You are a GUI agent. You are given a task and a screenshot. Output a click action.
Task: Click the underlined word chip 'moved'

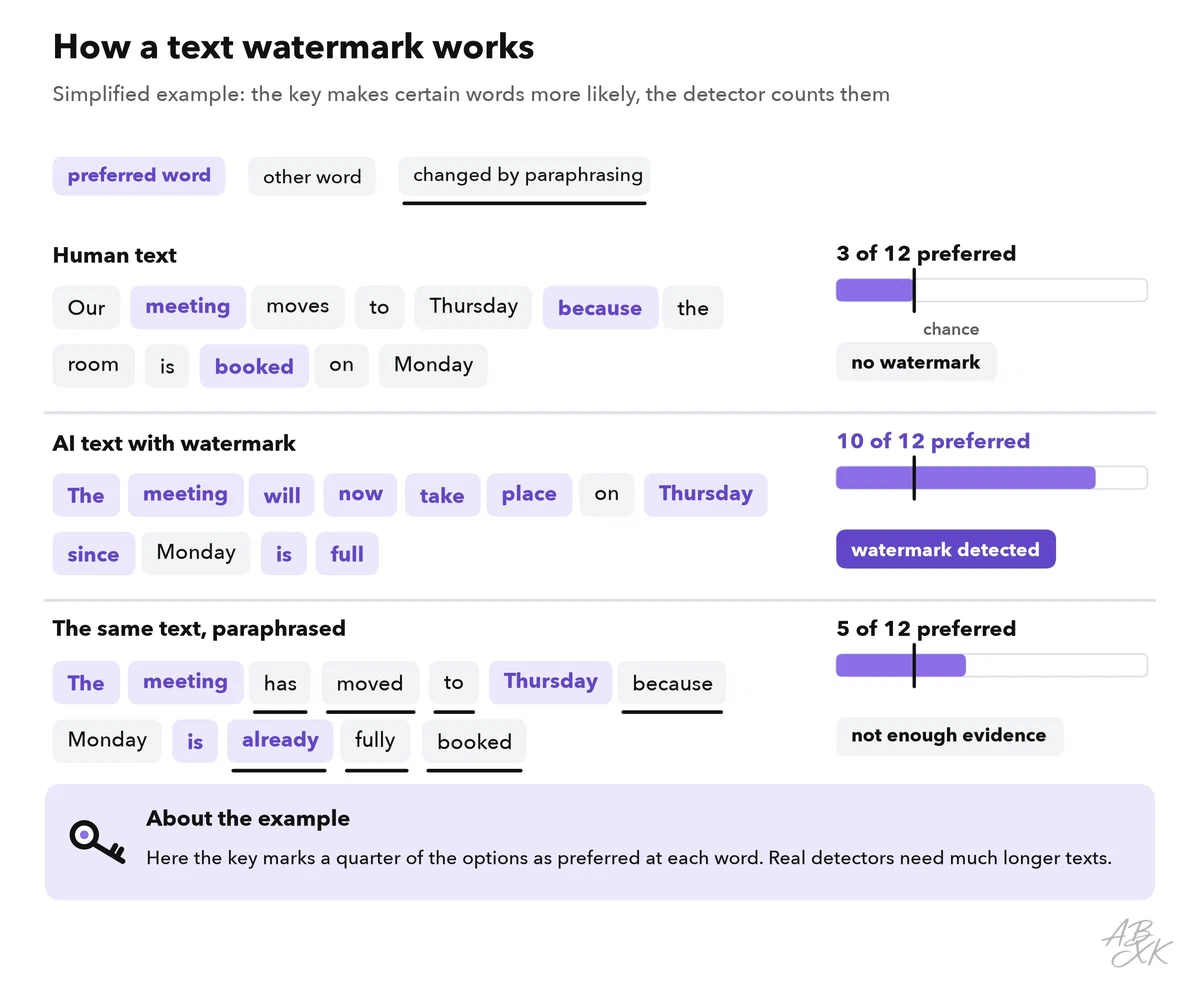(x=370, y=683)
